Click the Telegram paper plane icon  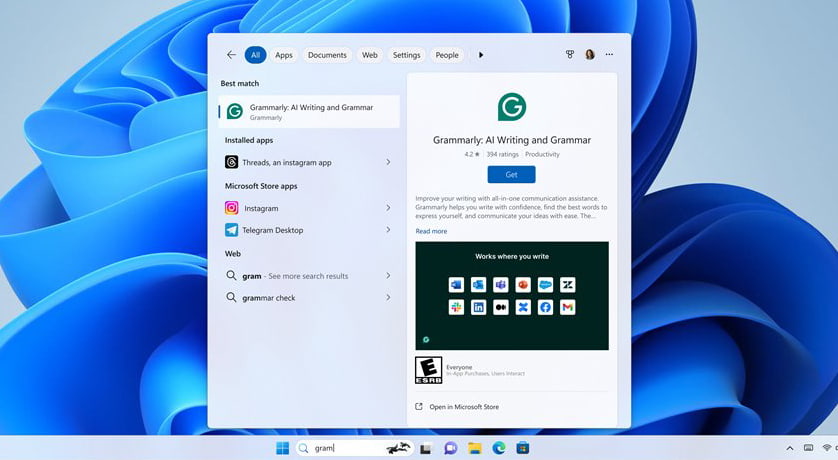pyautogui.click(x=231, y=230)
